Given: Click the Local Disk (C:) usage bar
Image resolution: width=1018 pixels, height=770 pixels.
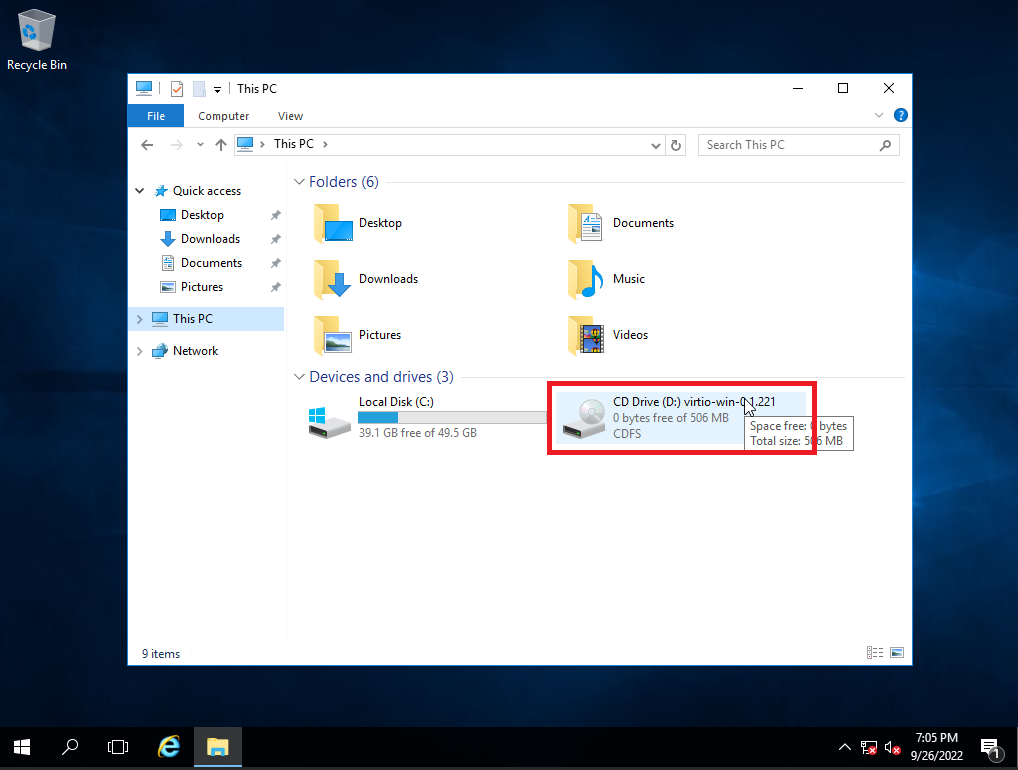Looking at the screenshot, I should 452,417.
